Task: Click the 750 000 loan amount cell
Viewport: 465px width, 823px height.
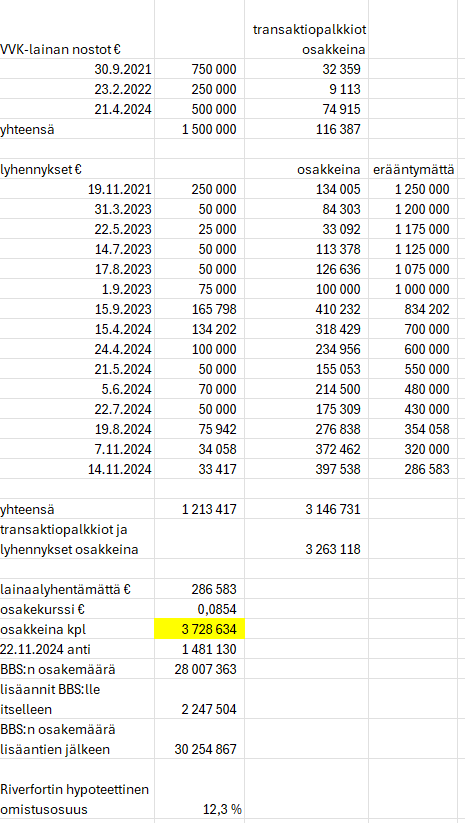Action: (x=199, y=69)
